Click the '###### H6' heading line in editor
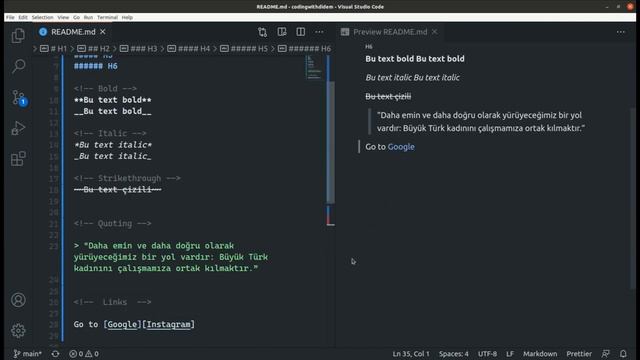 pyautogui.click(x=96, y=66)
